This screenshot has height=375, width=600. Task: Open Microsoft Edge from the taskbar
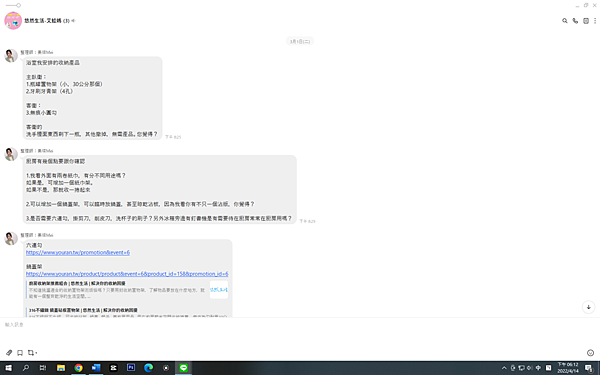(x=148, y=368)
